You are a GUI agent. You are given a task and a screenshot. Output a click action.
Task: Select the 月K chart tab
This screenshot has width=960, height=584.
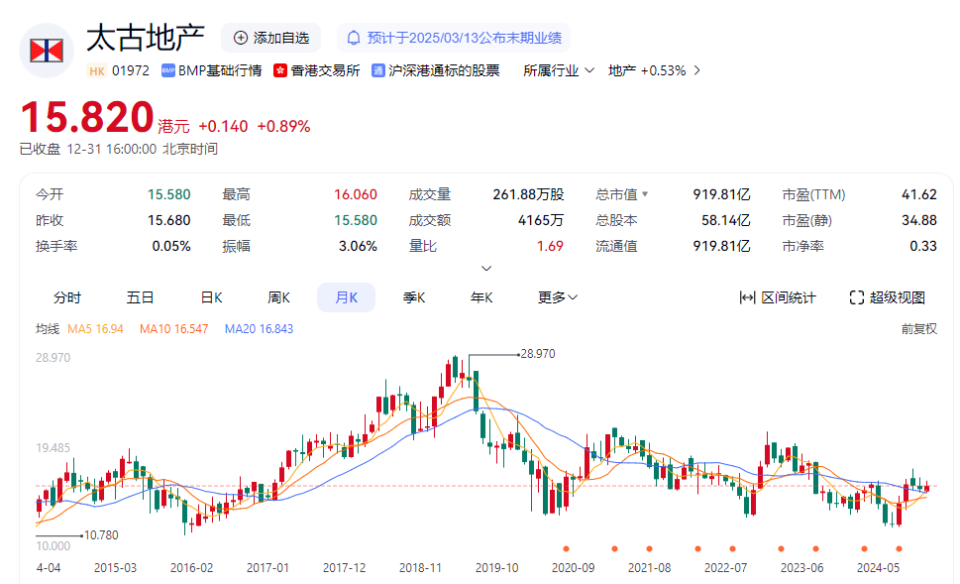point(346,298)
